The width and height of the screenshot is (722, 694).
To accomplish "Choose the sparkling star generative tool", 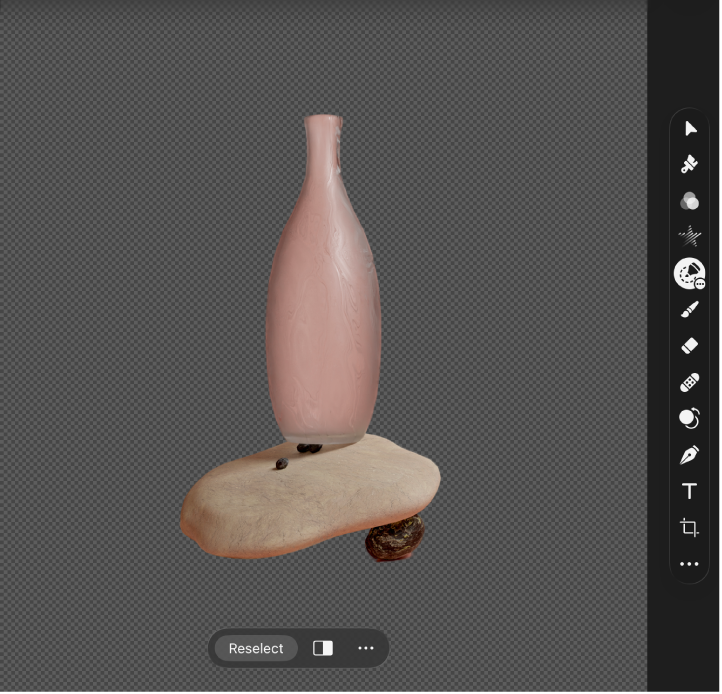I will [x=689, y=237].
